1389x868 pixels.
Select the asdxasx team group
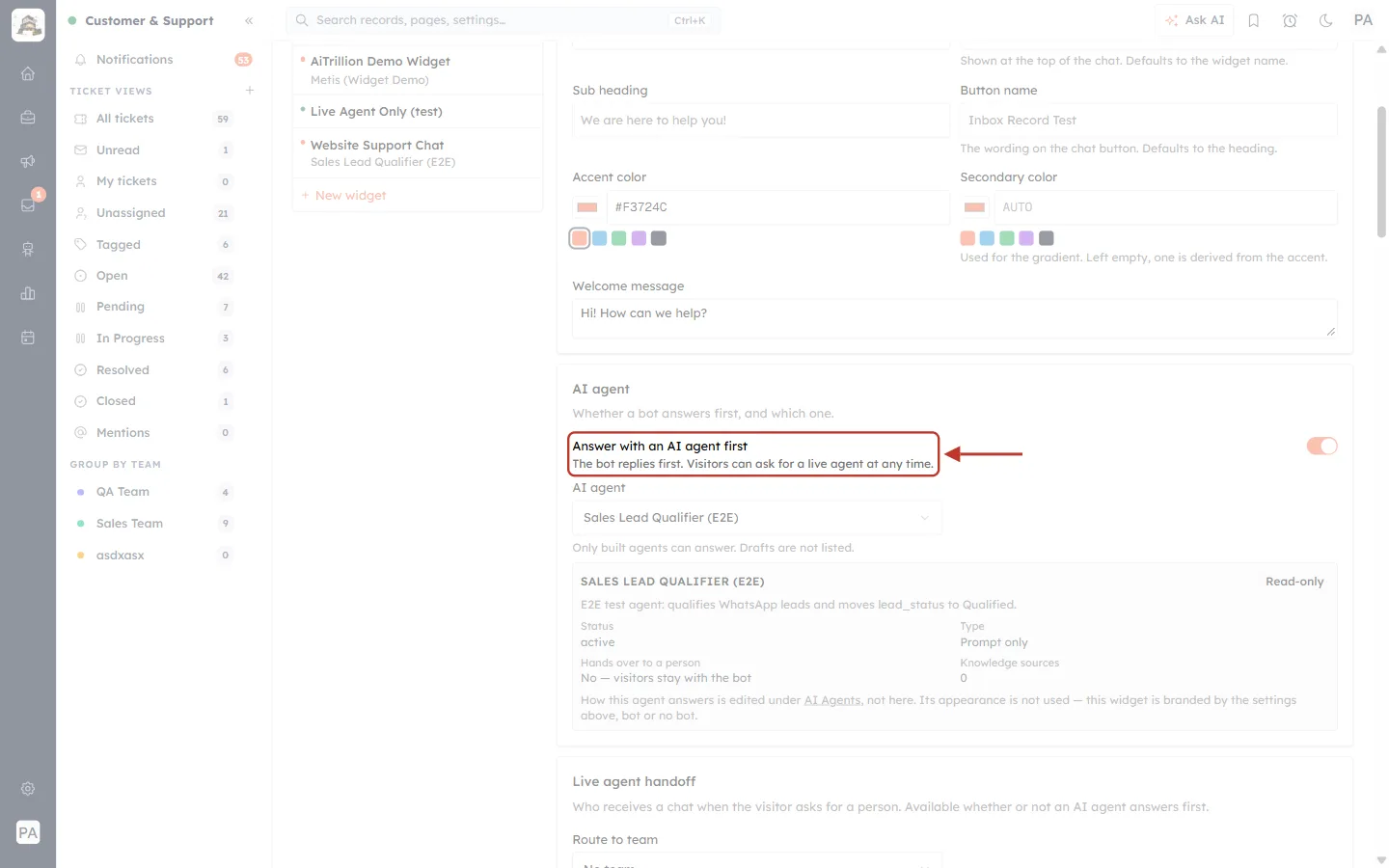(x=152, y=556)
